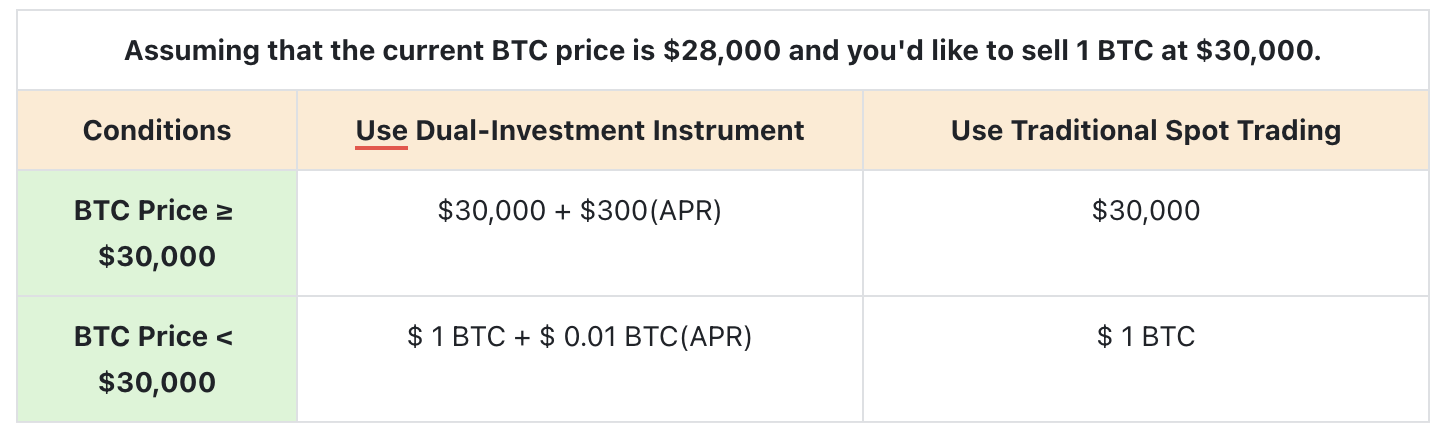The width and height of the screenshot is (1444, 434).
Task: Click the "BTC Price < $30,000" condition cell
Action: point(157,359)
